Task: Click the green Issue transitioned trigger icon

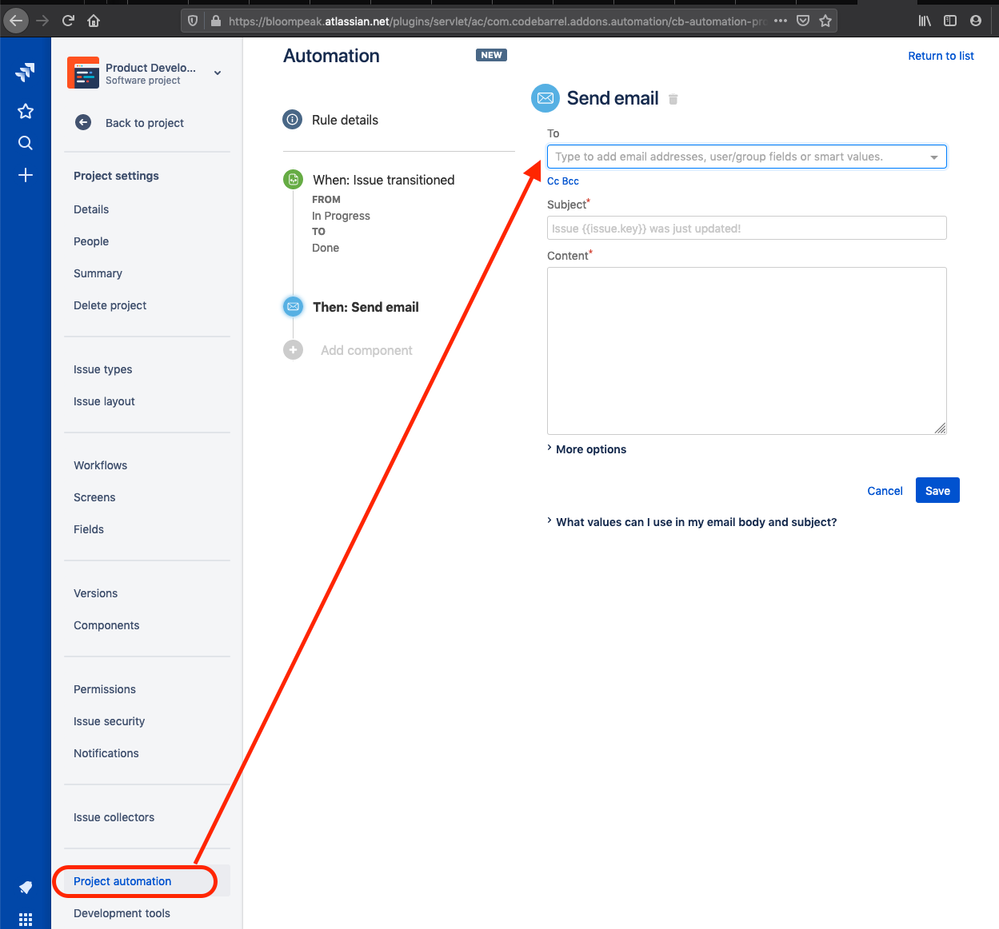Action: coord(293,180)
